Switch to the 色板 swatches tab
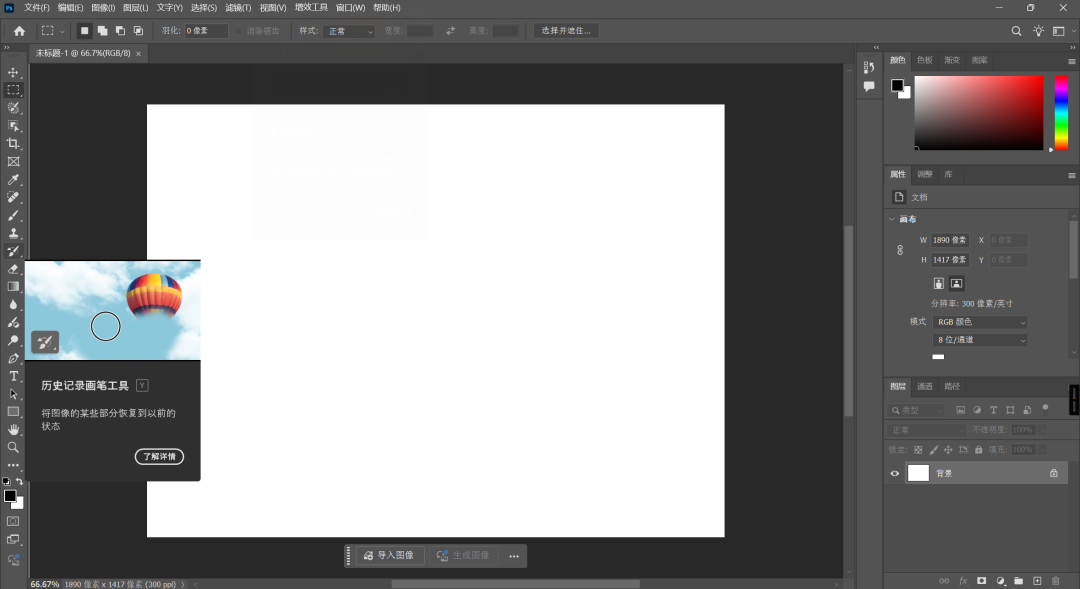 (x=924, y=60)
